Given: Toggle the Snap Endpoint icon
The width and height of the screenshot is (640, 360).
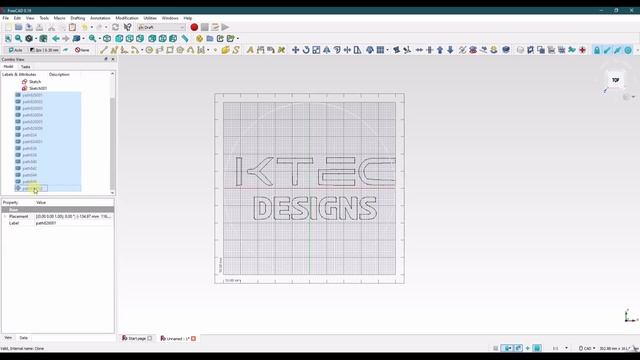Looking at the screenshot, I should (607, 50).
